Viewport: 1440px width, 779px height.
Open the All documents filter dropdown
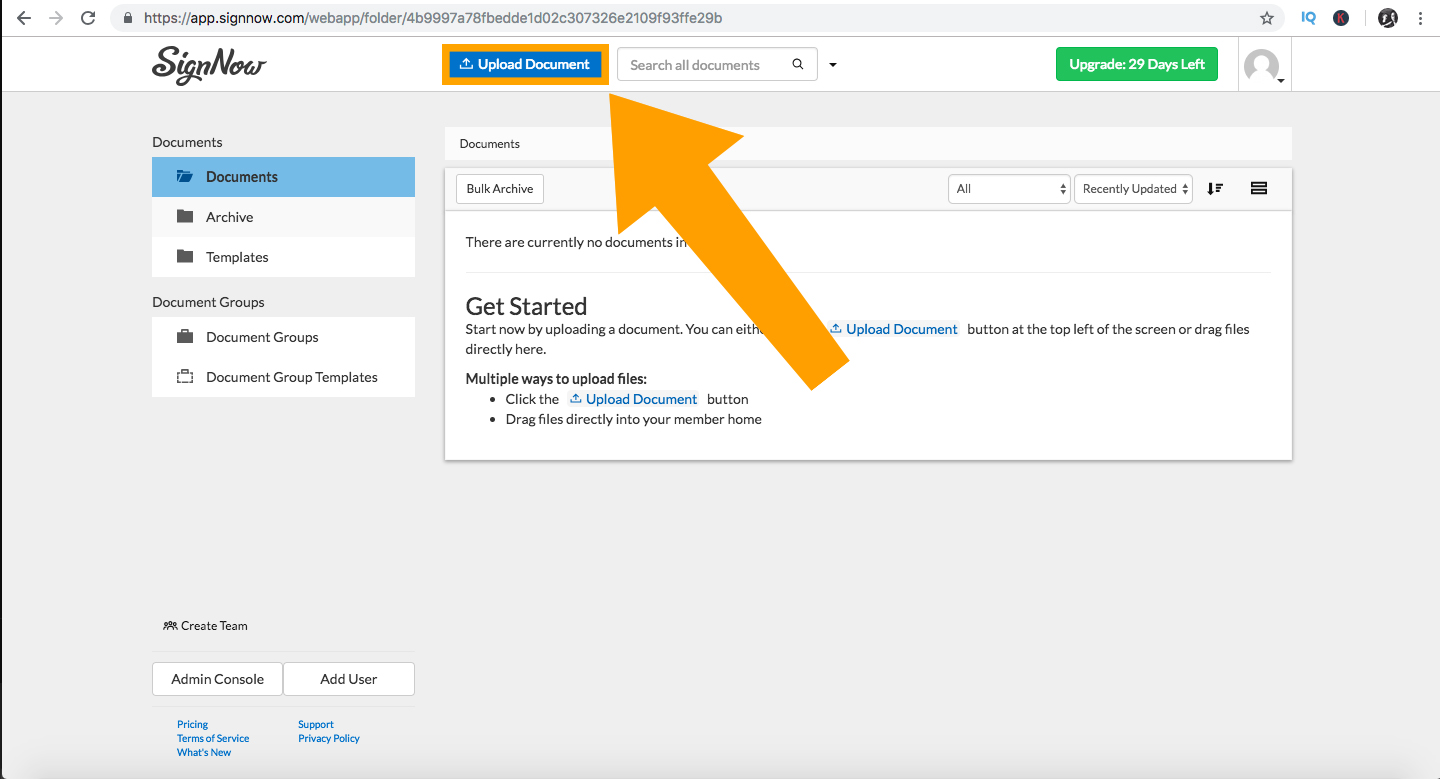tap(1008, 188)
